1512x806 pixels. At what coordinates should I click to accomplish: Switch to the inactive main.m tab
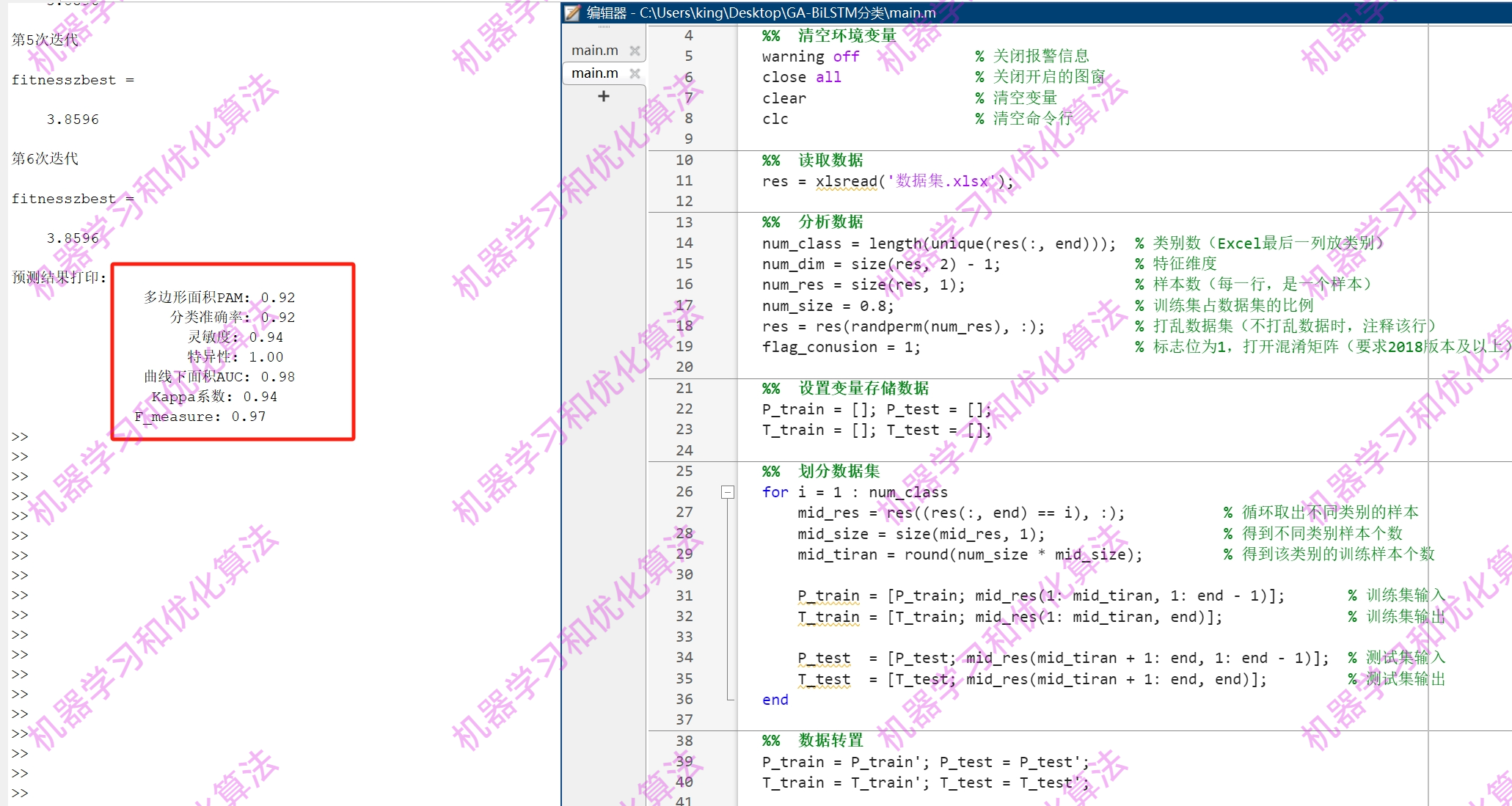[x=594, y=51]
